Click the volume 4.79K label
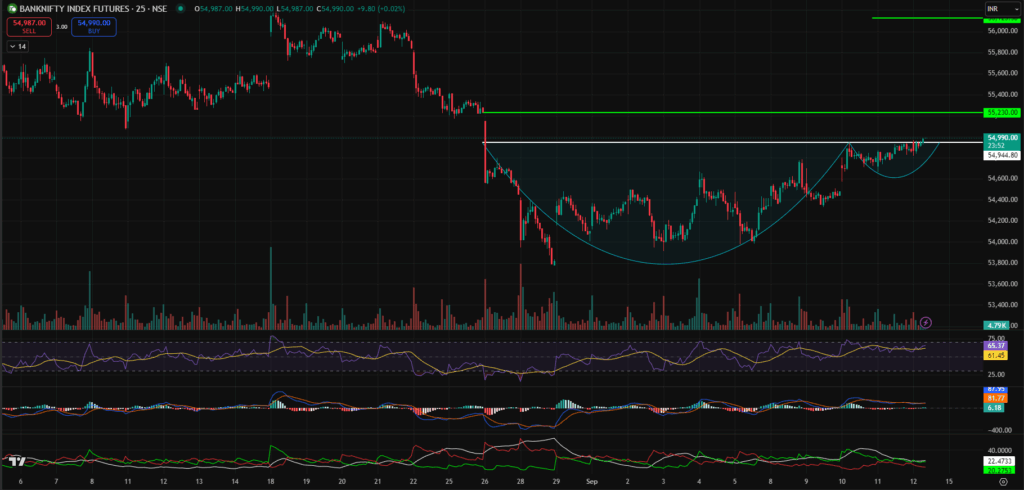Viewport: 1024px width, 490px height. tap(996, 325)
